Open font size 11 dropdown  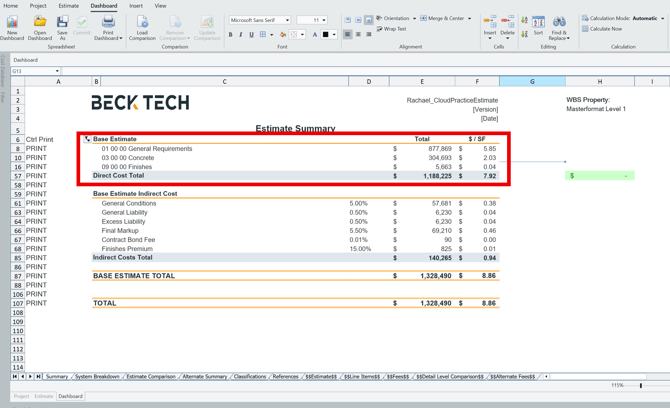pos(324,20)
